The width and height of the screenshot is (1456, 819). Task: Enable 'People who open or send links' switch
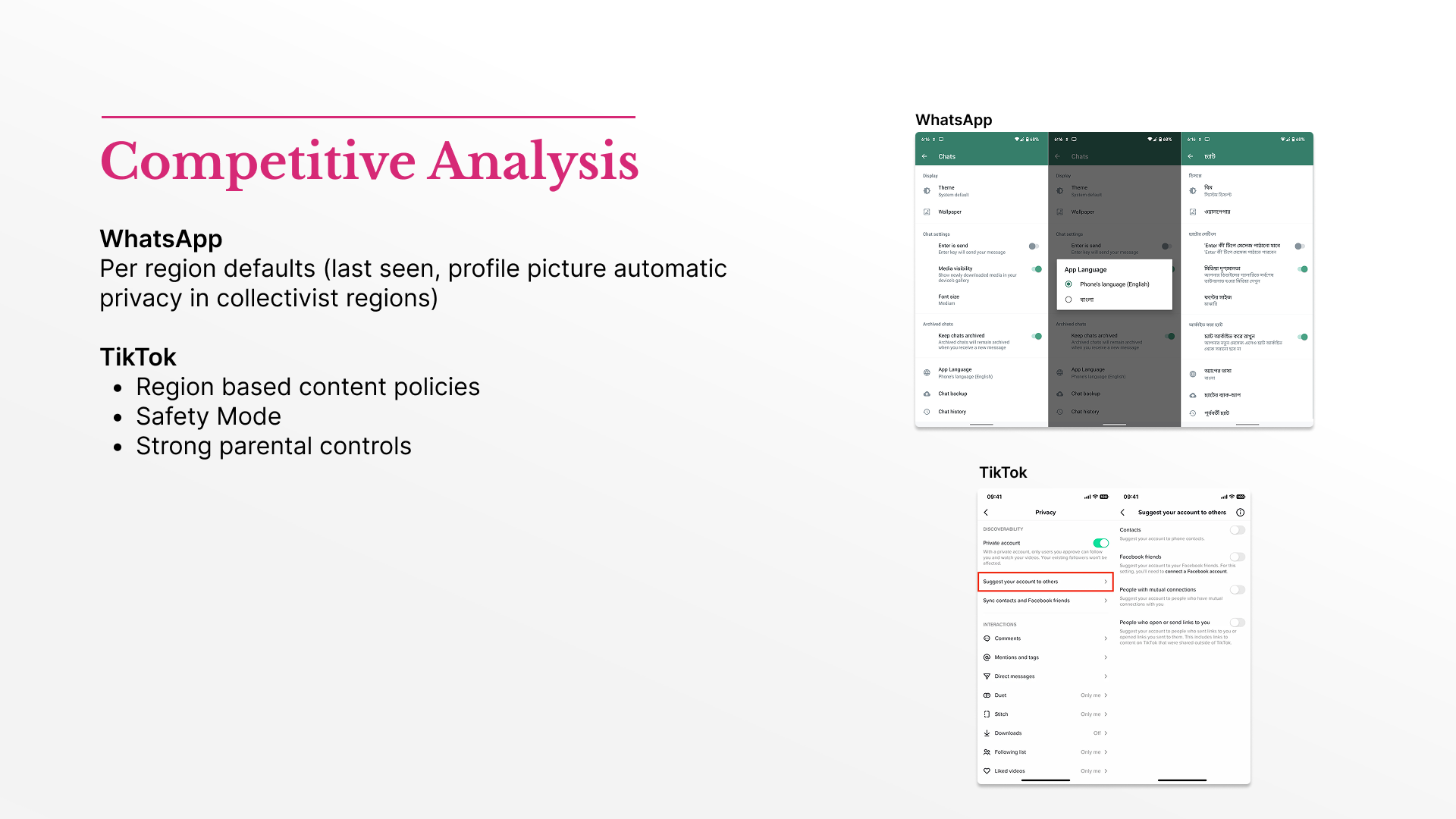click(1238, 623)
